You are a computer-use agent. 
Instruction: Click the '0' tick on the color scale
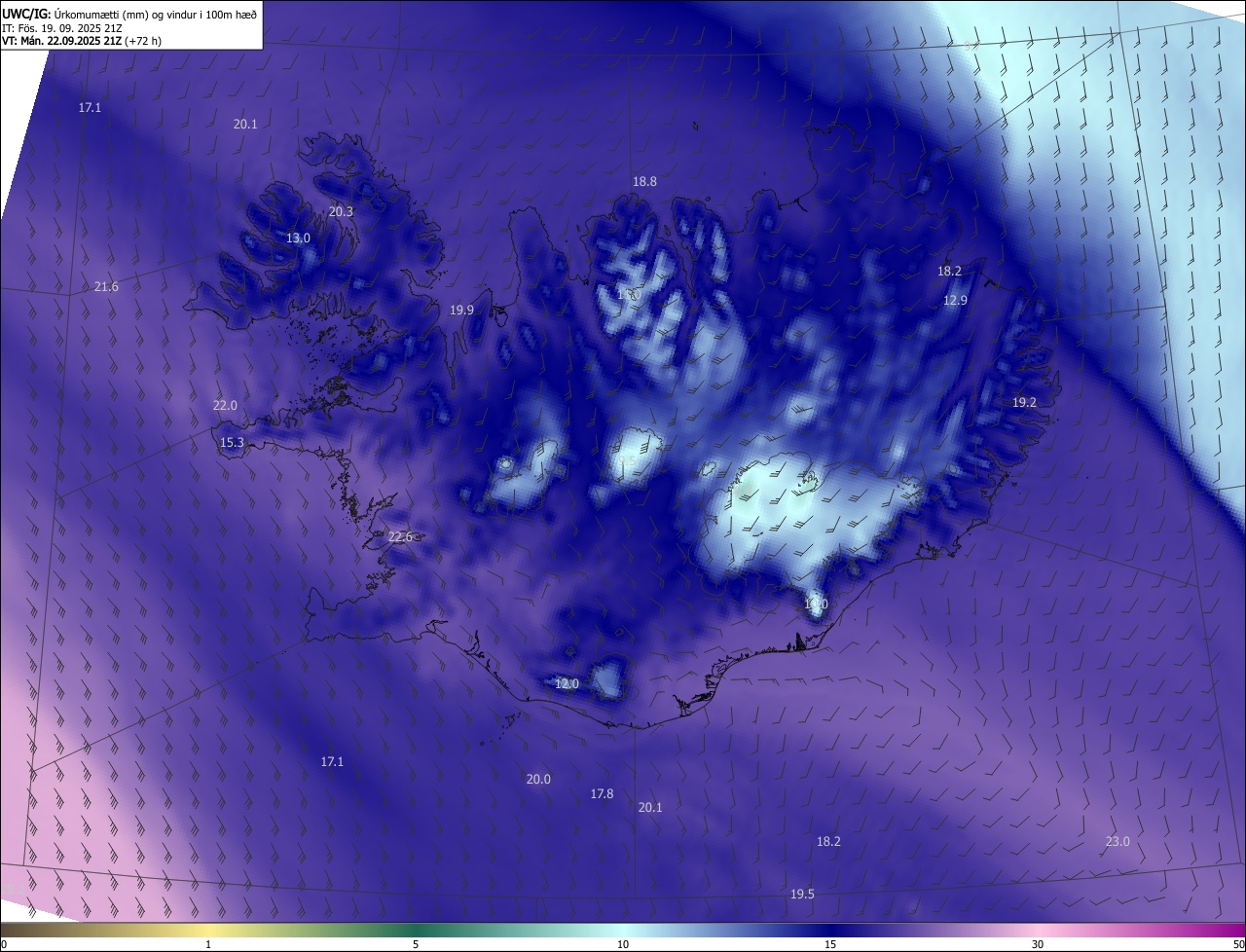tap(4, 944)
